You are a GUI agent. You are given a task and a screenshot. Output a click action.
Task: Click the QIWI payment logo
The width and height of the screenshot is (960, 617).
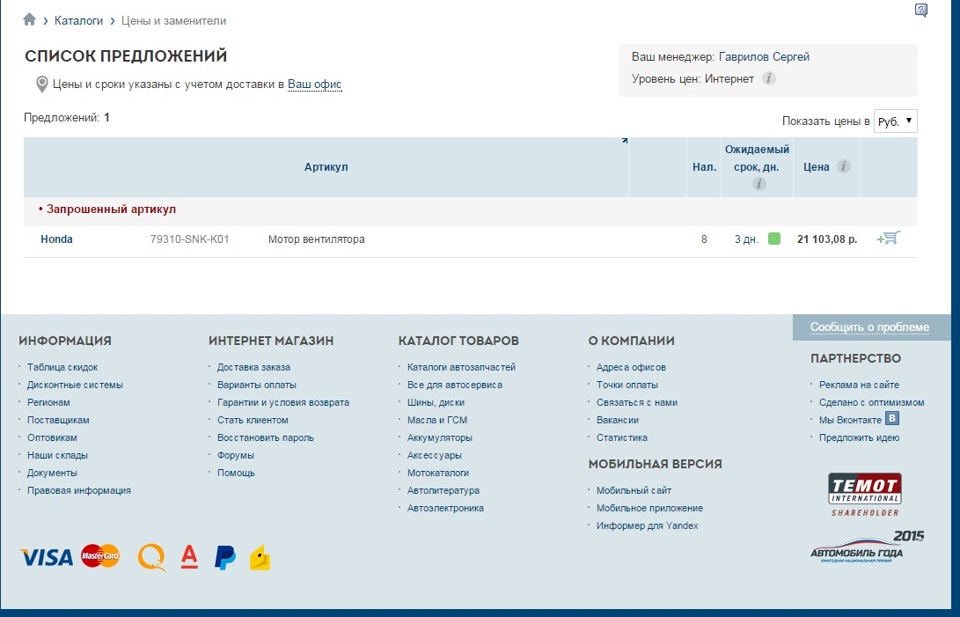tap(151, 557)
